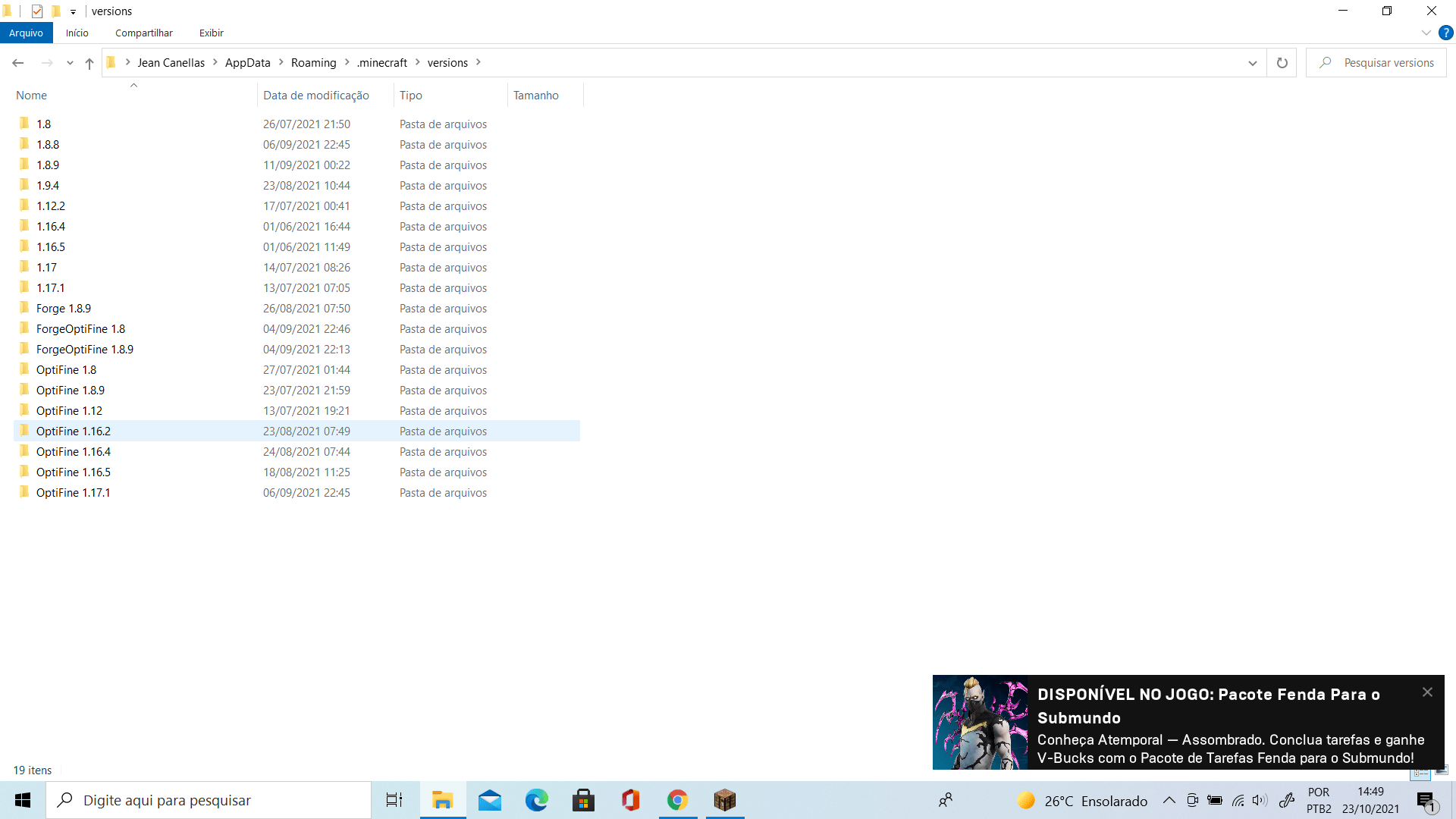The height and width of the screenshot is (819, 1456).
Task: Switch to the details view layout icon
Action: 1420,773
